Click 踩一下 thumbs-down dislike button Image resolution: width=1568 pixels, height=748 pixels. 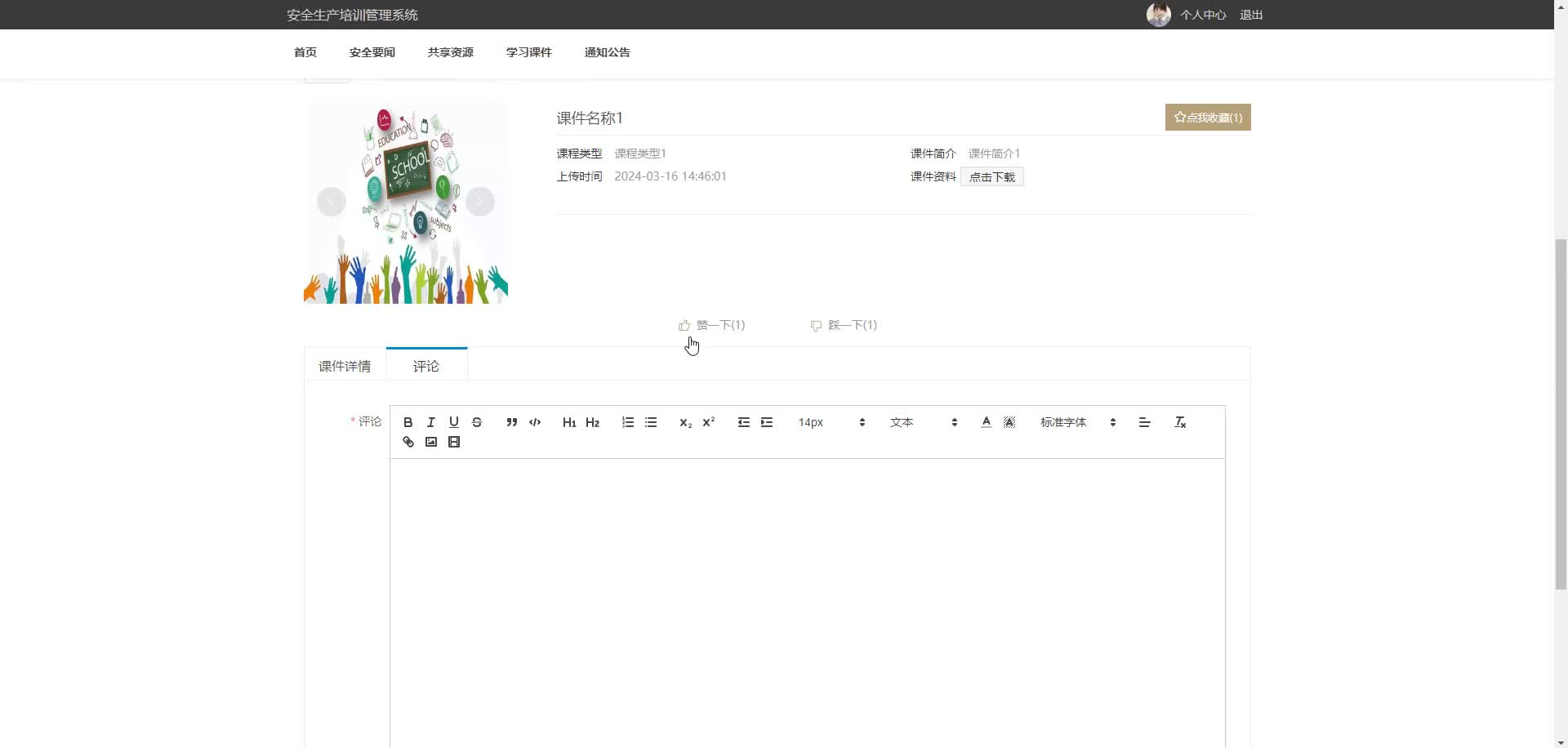[844, 325]
